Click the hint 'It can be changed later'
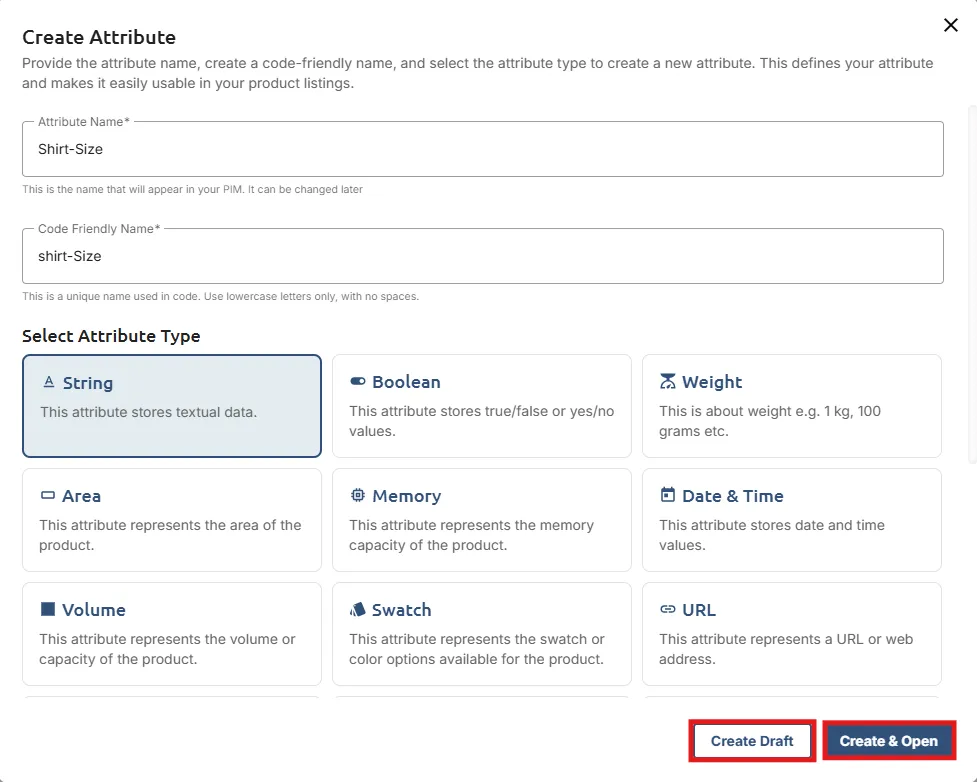The image size is (977, 782). [x=305, y=189]
